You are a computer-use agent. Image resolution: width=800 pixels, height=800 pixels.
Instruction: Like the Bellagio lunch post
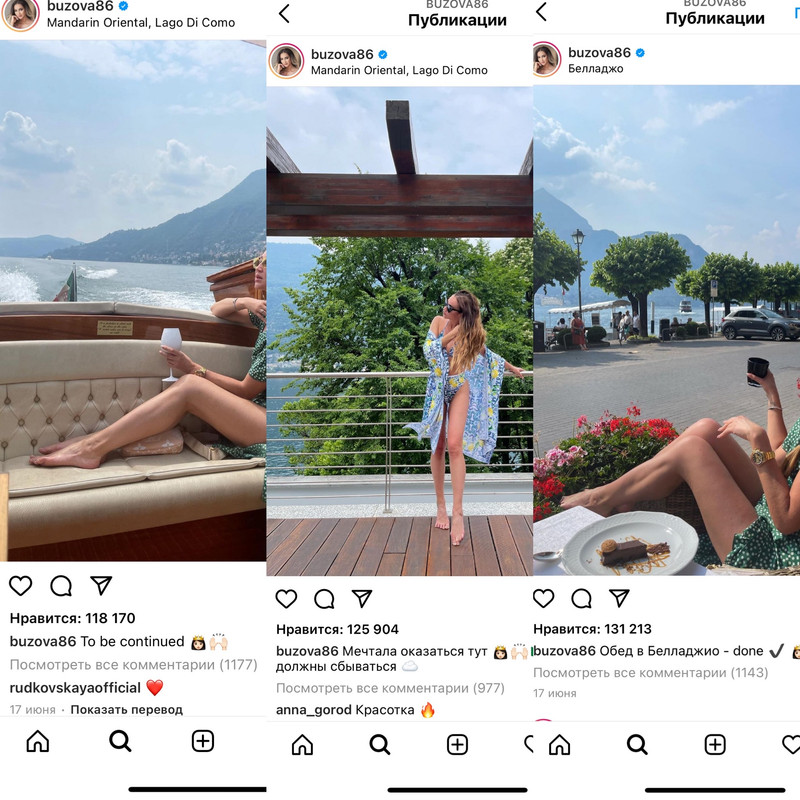tap(543, 598)
